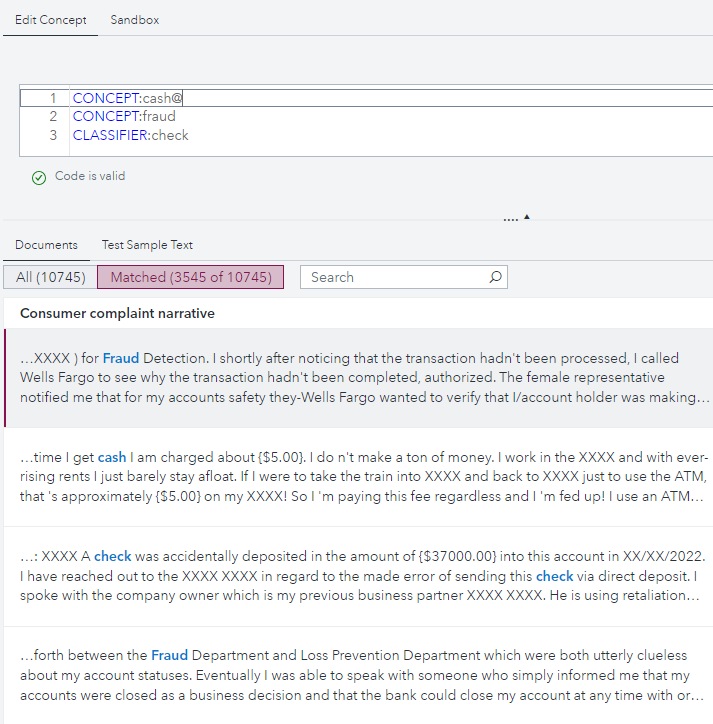Show All (10745) documents
Screen dimensions: 713x724
click(x=50, y=277)
